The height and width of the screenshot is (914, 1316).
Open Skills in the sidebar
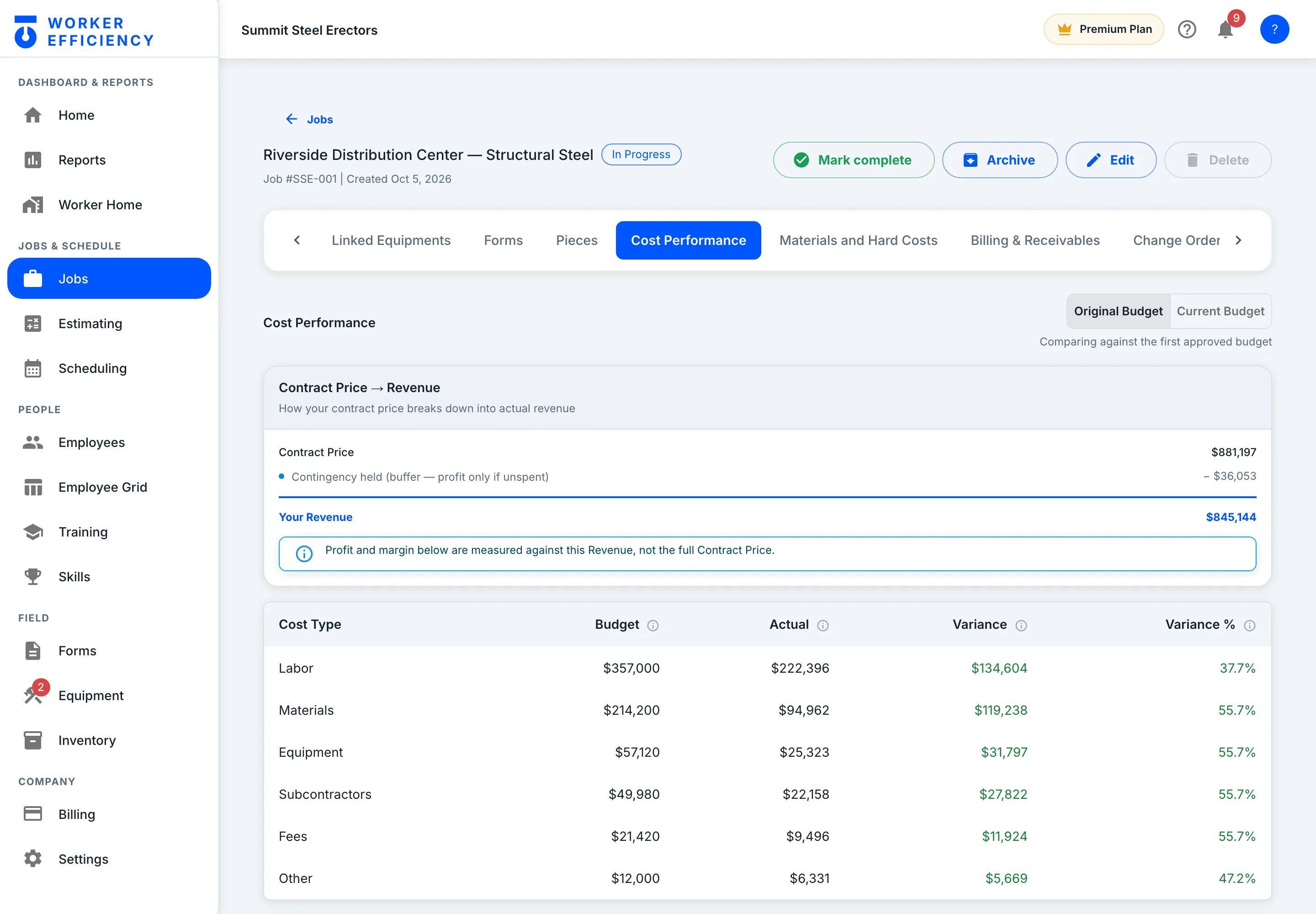[109, 576]
